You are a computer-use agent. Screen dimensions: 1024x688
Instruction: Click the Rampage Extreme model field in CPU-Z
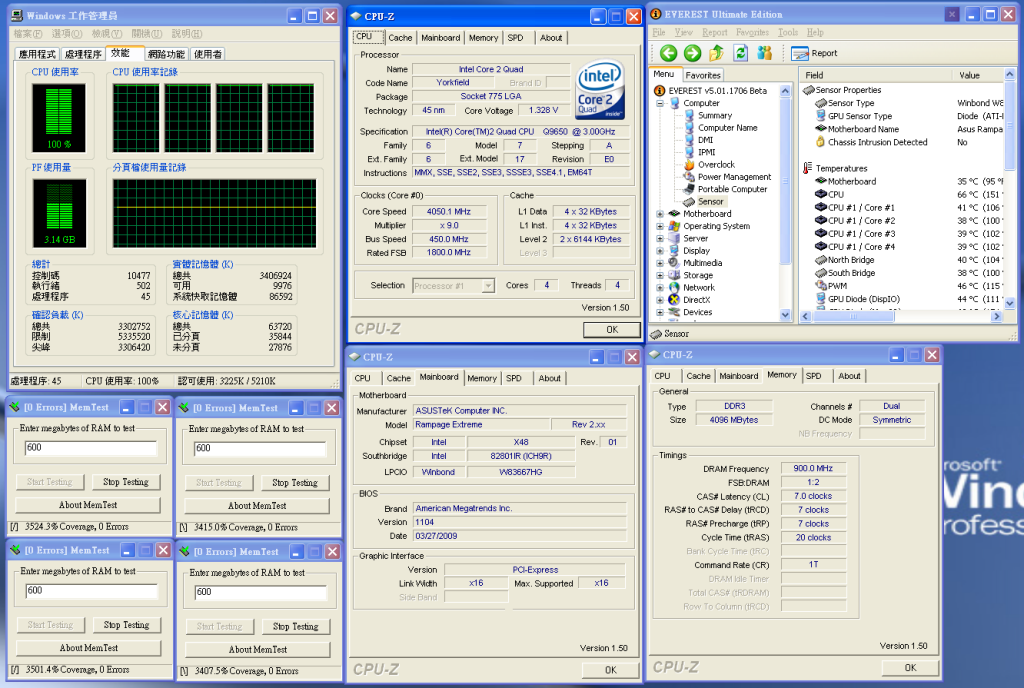(481, 425)
